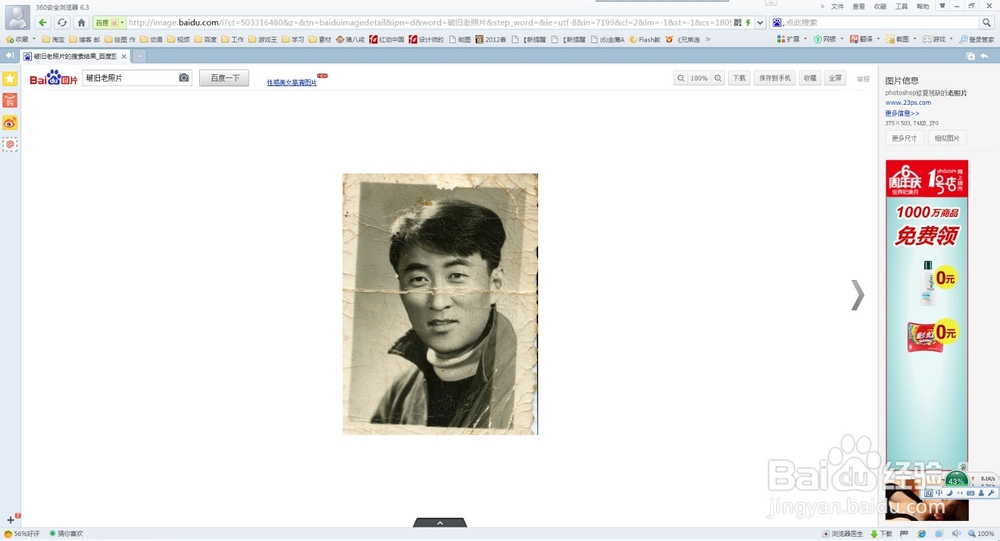Click the 百度一下 search button
Viewport: 1000px width, 541px height.
(224, 78)
